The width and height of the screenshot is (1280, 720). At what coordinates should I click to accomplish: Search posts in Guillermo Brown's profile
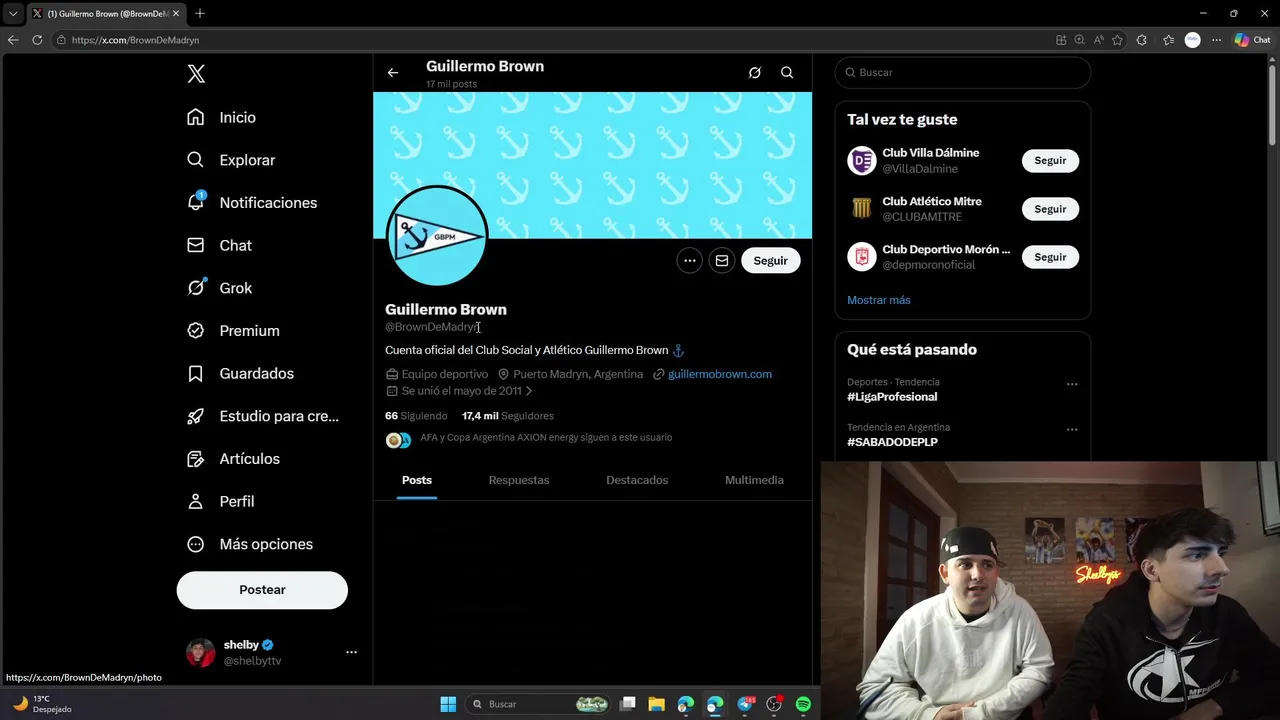[787, 73]
